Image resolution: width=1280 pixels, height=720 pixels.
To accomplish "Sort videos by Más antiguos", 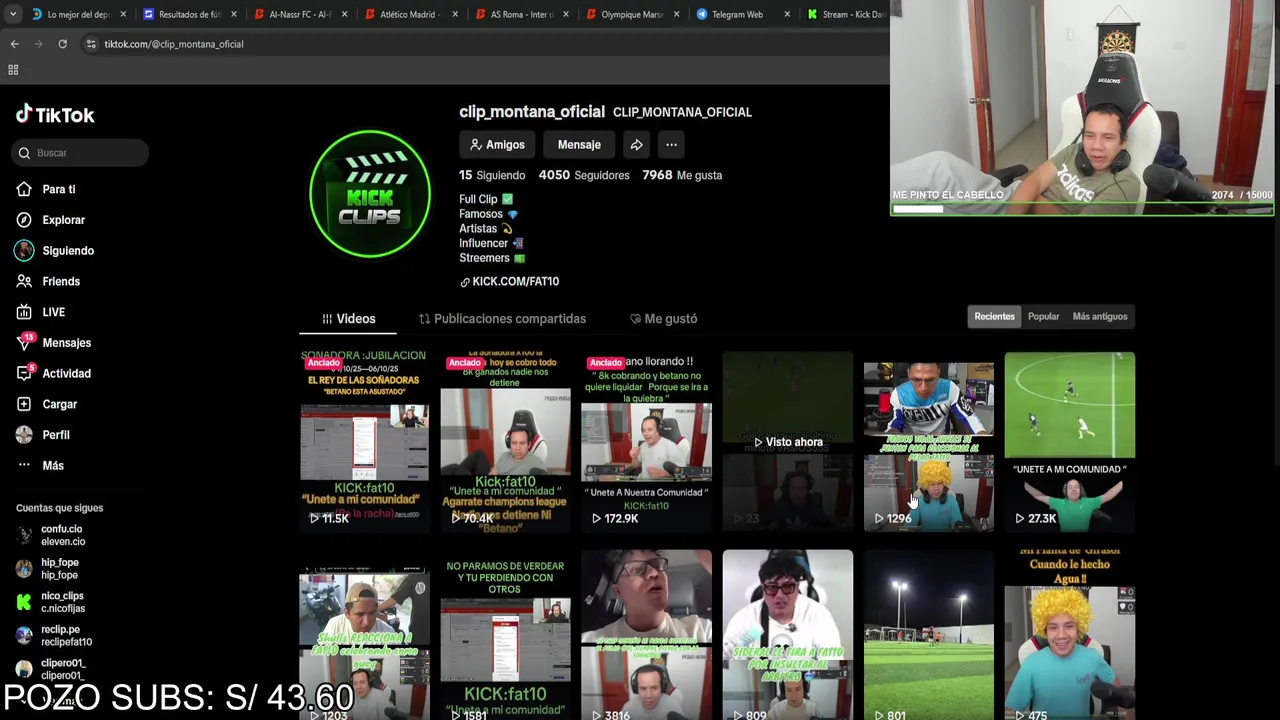I will 1099,317.
